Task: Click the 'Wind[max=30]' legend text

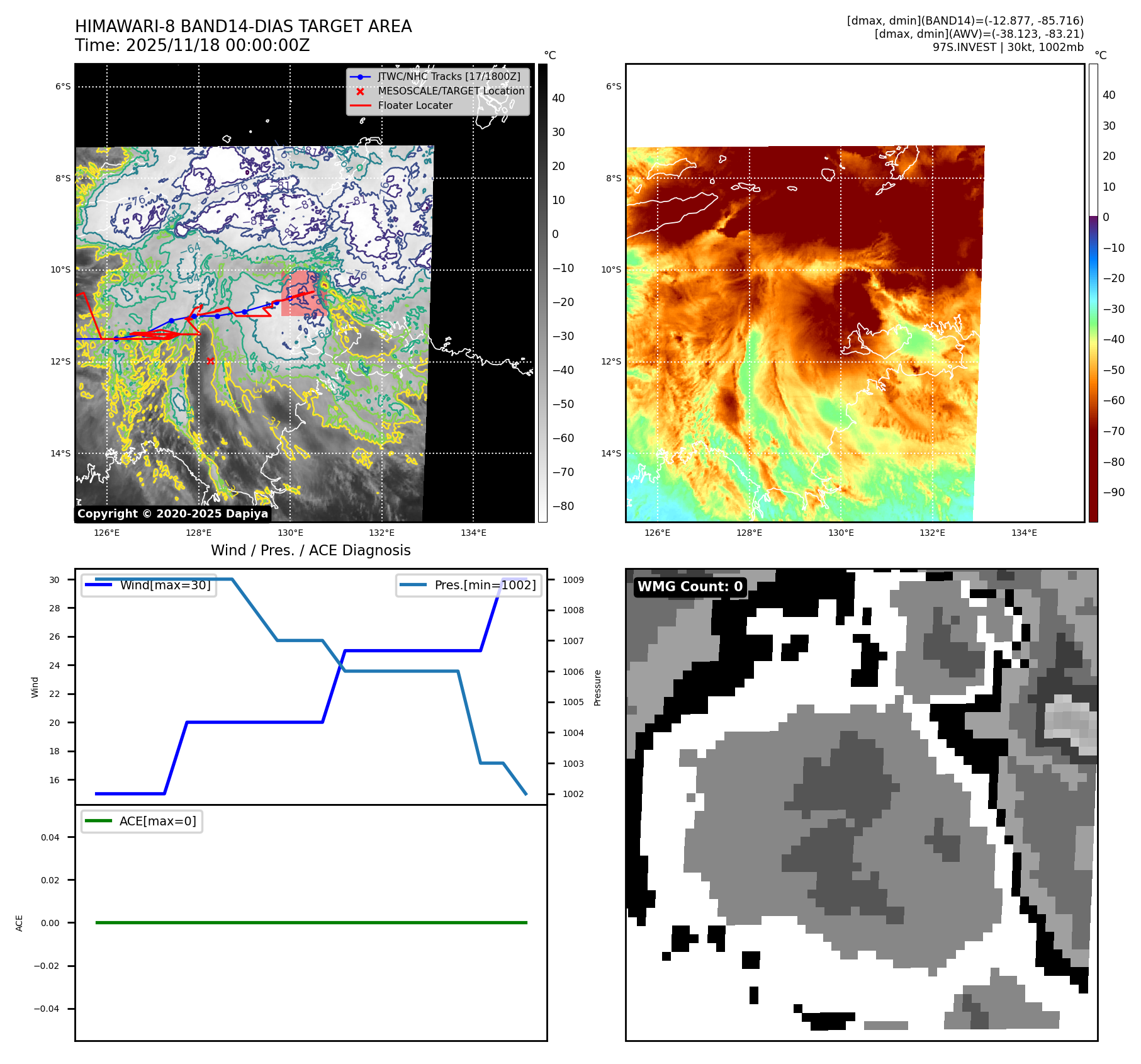Action: click(x=165, y=585)
